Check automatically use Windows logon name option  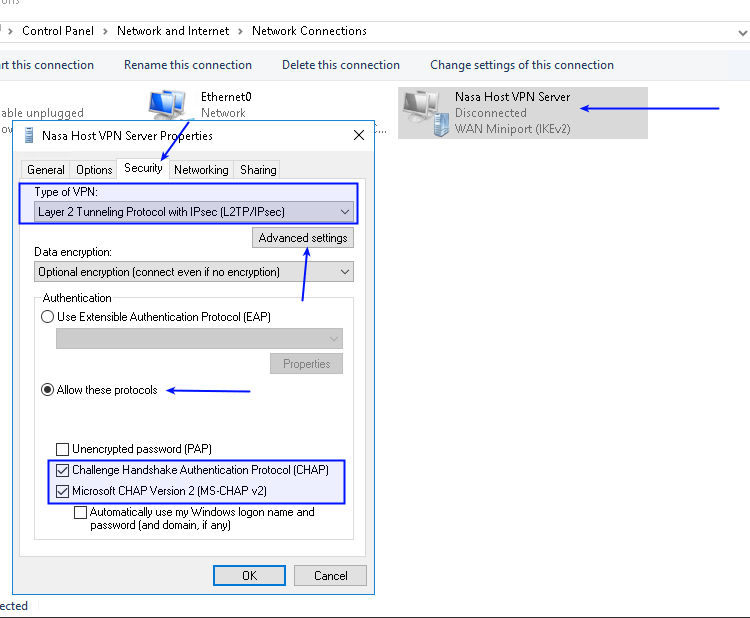(81, 513)
